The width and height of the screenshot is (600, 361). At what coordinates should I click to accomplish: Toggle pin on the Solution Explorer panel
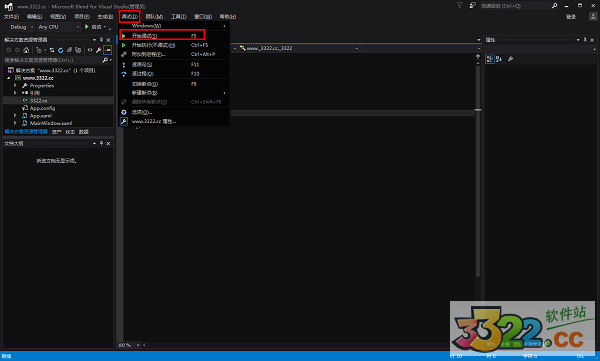click(101, 40)
